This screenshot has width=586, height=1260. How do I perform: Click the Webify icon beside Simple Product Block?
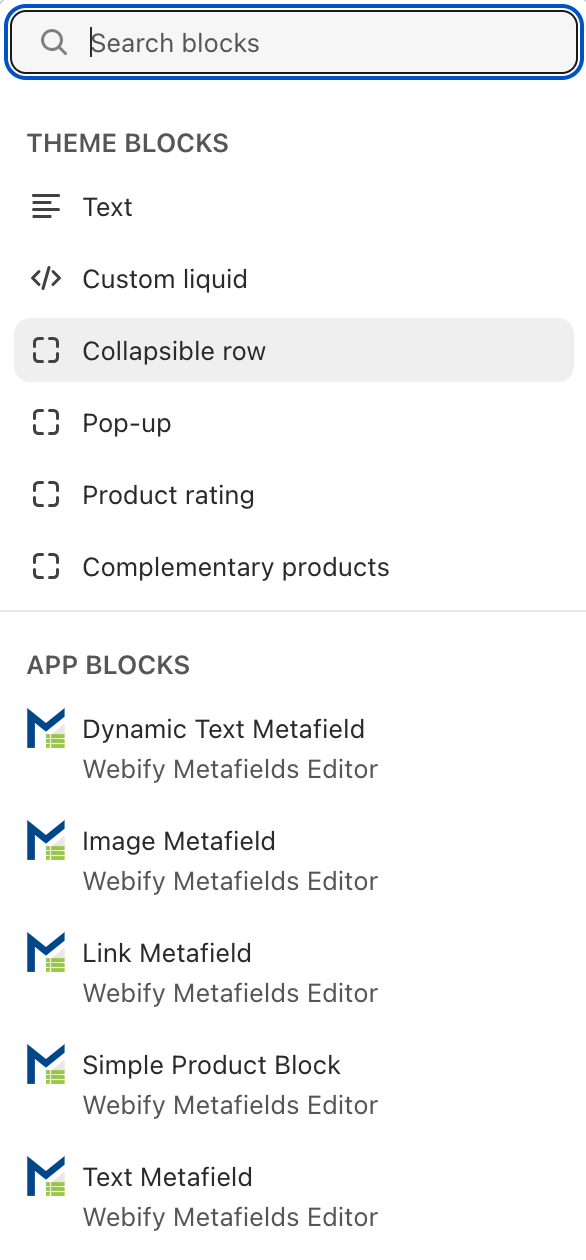coord(46,1065)
